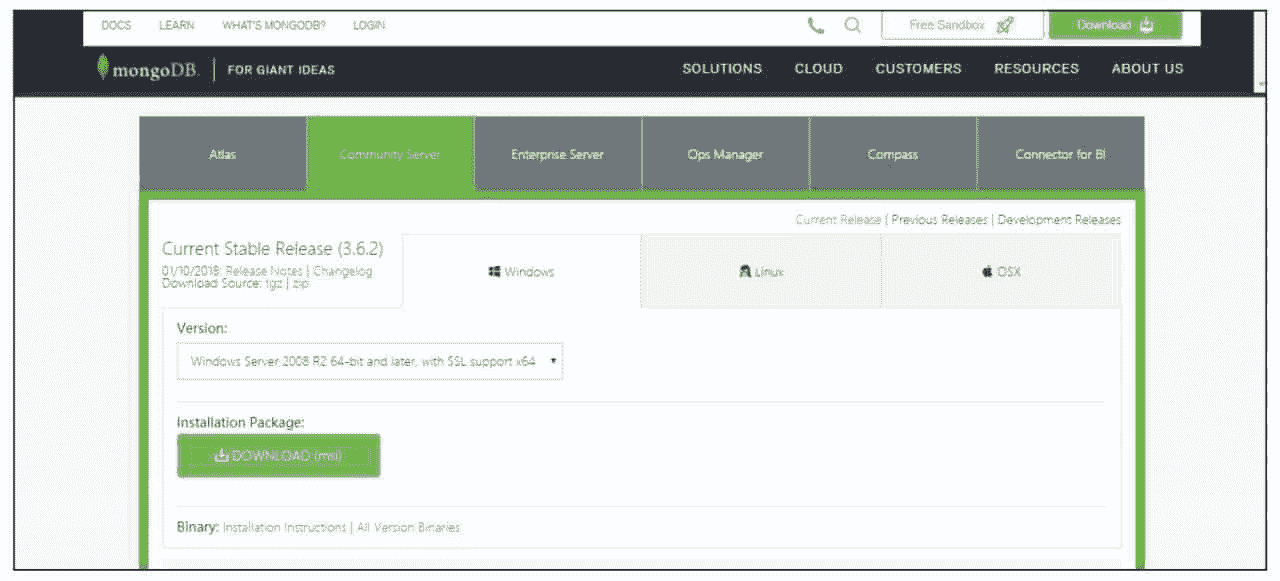Click the rocket icon in Free Sandbox
The image size is (1280, 581).
(1005, 26)
